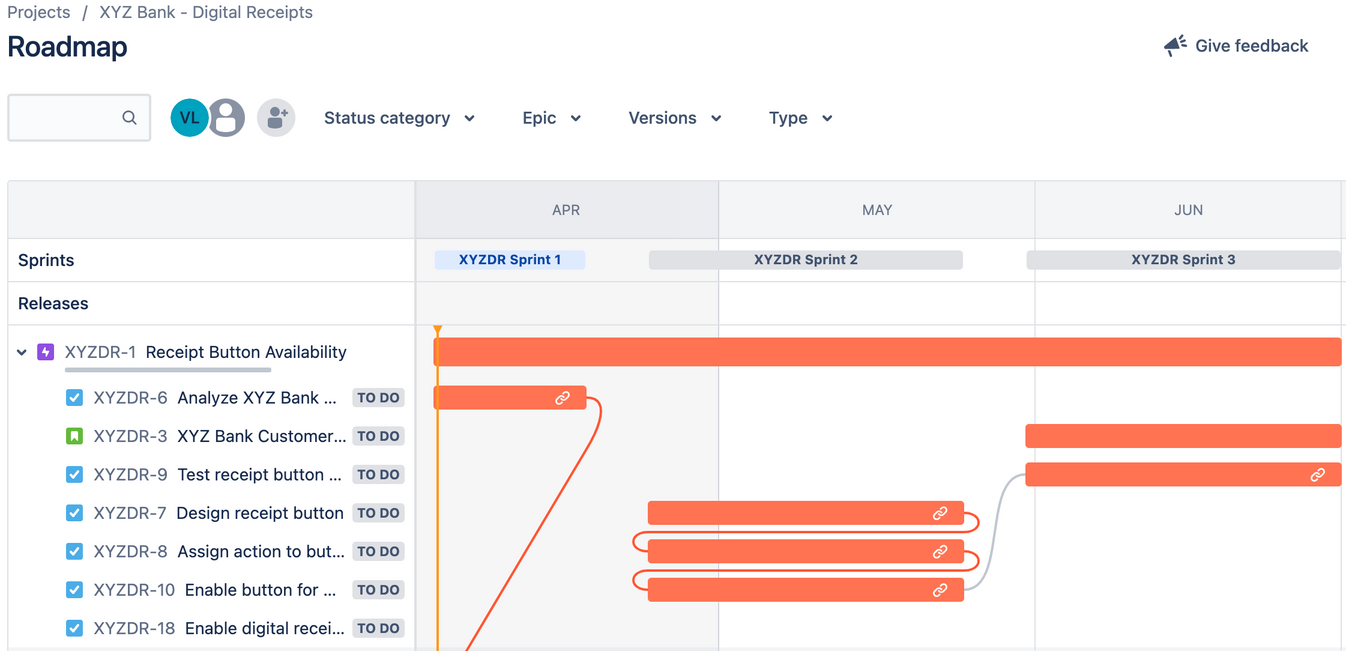Image resolution: width=1346 pixels, height=651 pixels.
Task: Click the task checkbox icon beside XYZDR-18
Action: [74, 628]
